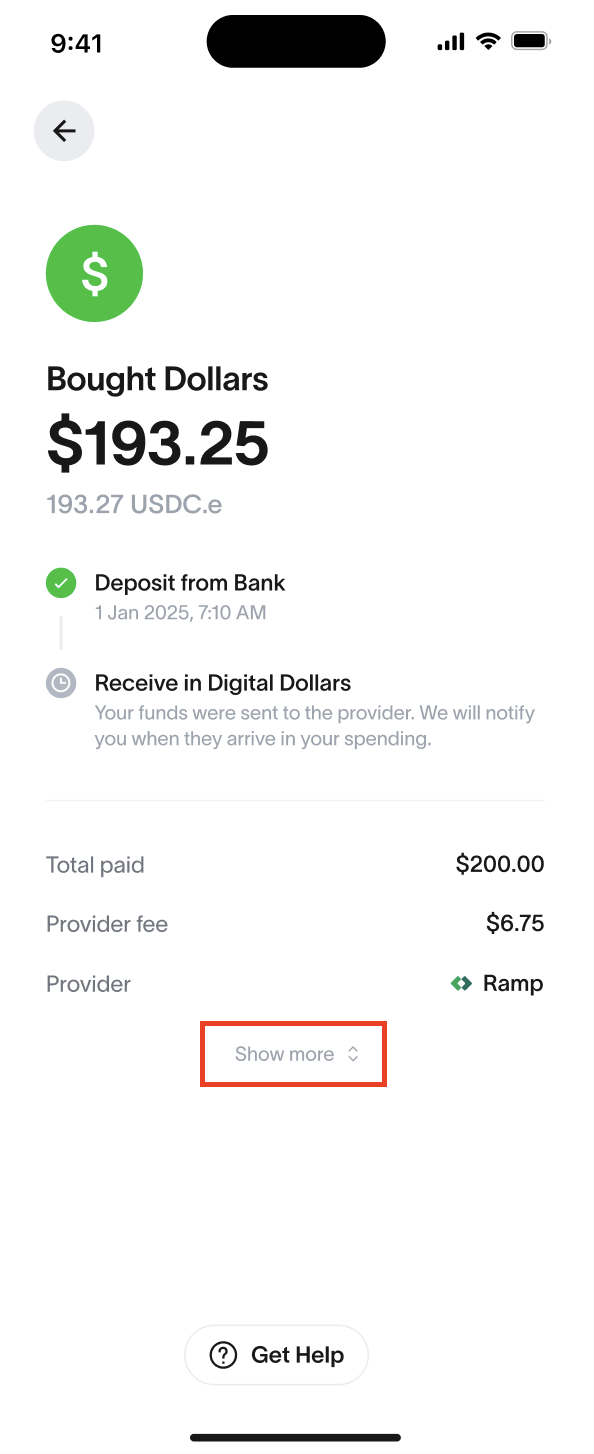Click the green checkmark next to Deposit from Bank
Viewport: 594px width, 1454px height.
tap(61, 583)
